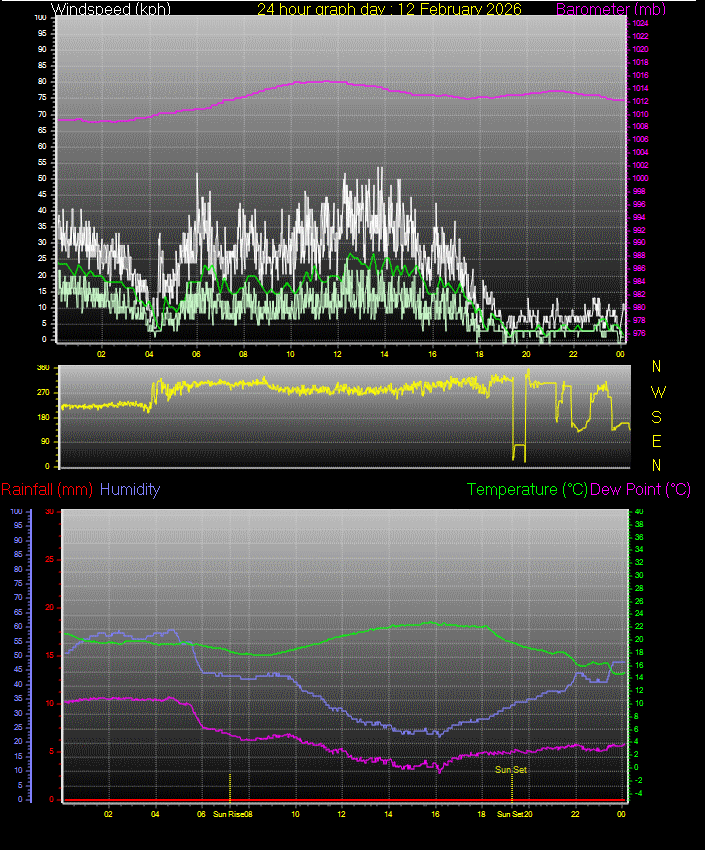Click the red 25 value on rainfall axis
This screenshot has width=705, height=850.
pos(49,559)
